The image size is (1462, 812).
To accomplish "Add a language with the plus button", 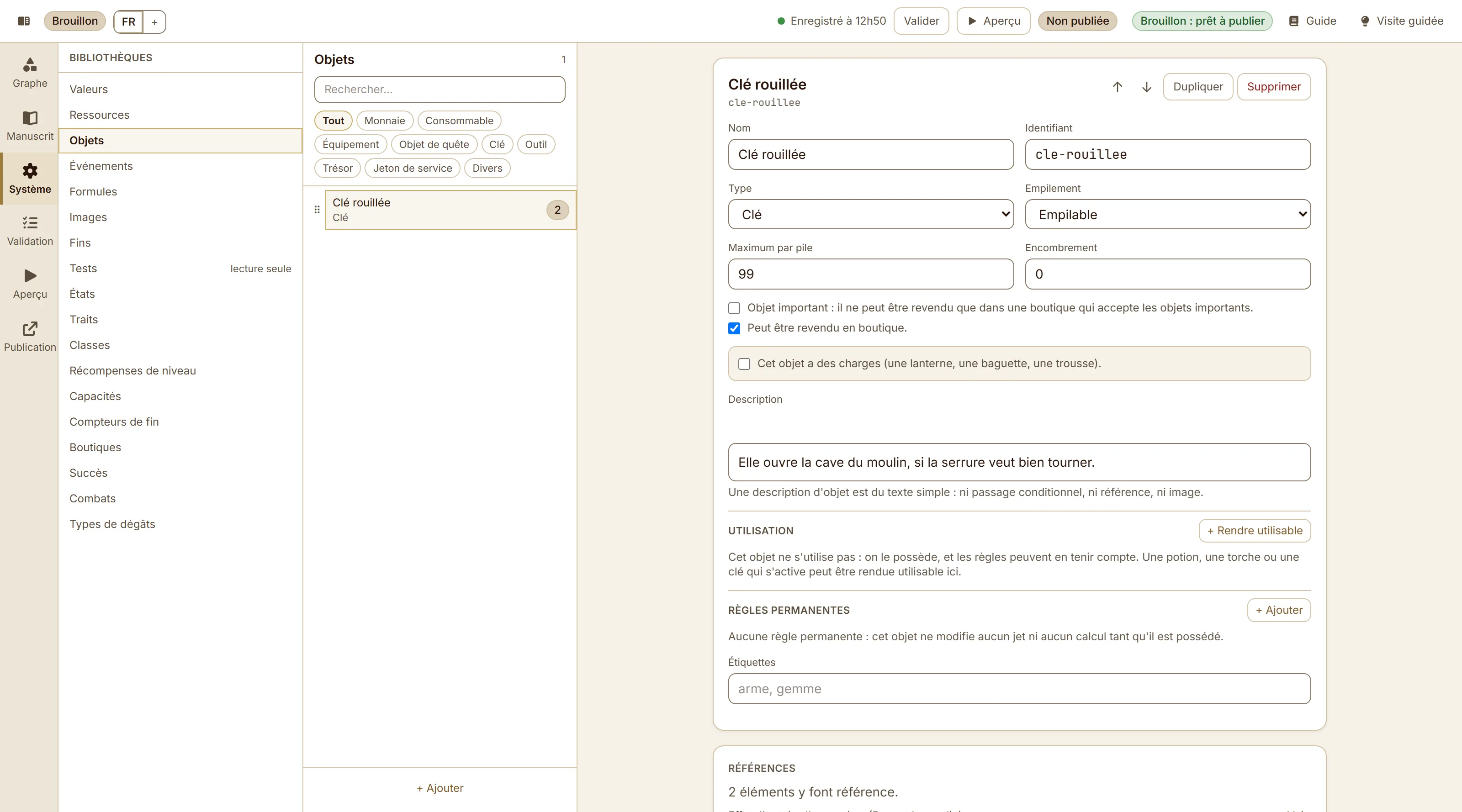I will pos(154,21).
